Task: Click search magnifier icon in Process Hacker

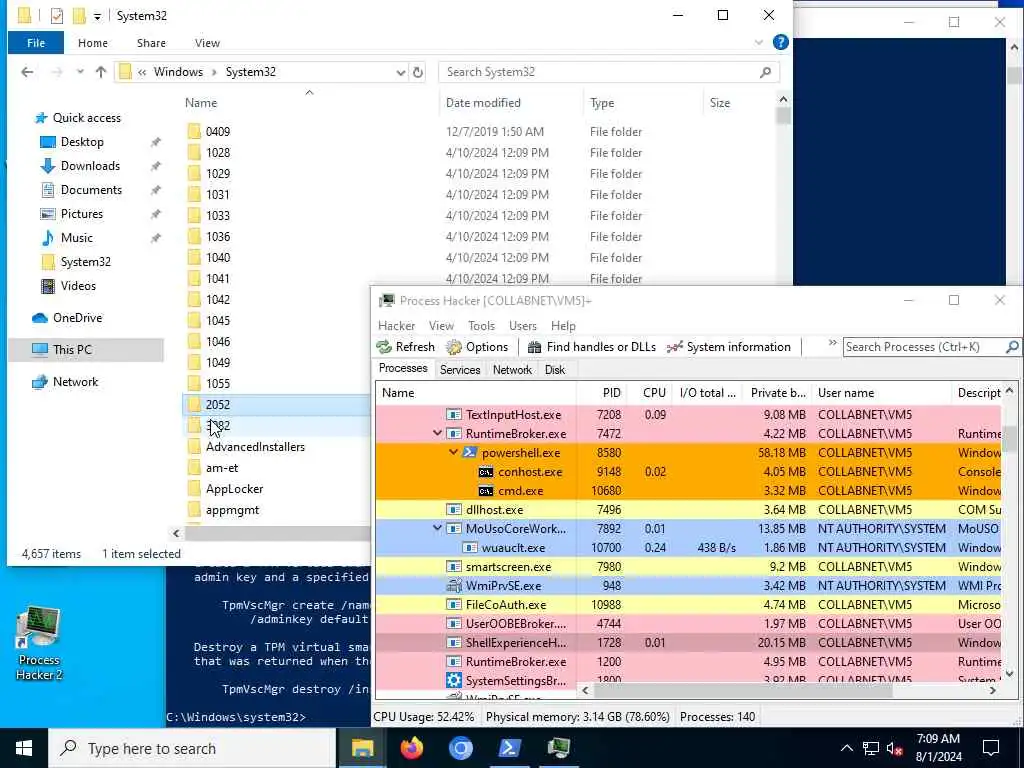Action: pyautogui.click(x=1012, y=347)
